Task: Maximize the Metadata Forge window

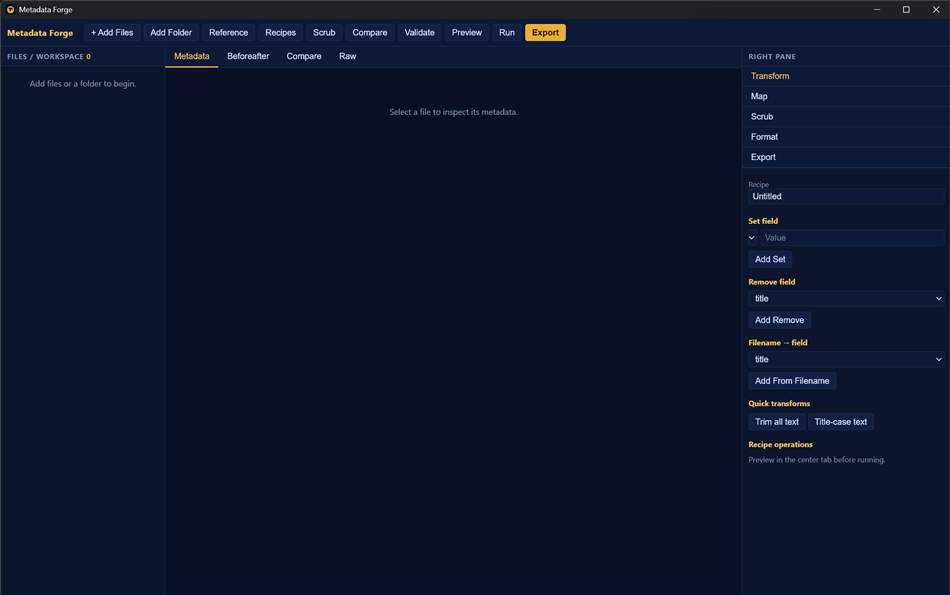Action: point(906,10)
